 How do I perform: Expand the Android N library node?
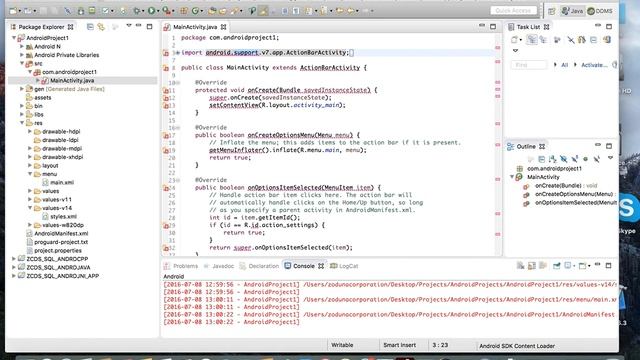pos(22,47)
